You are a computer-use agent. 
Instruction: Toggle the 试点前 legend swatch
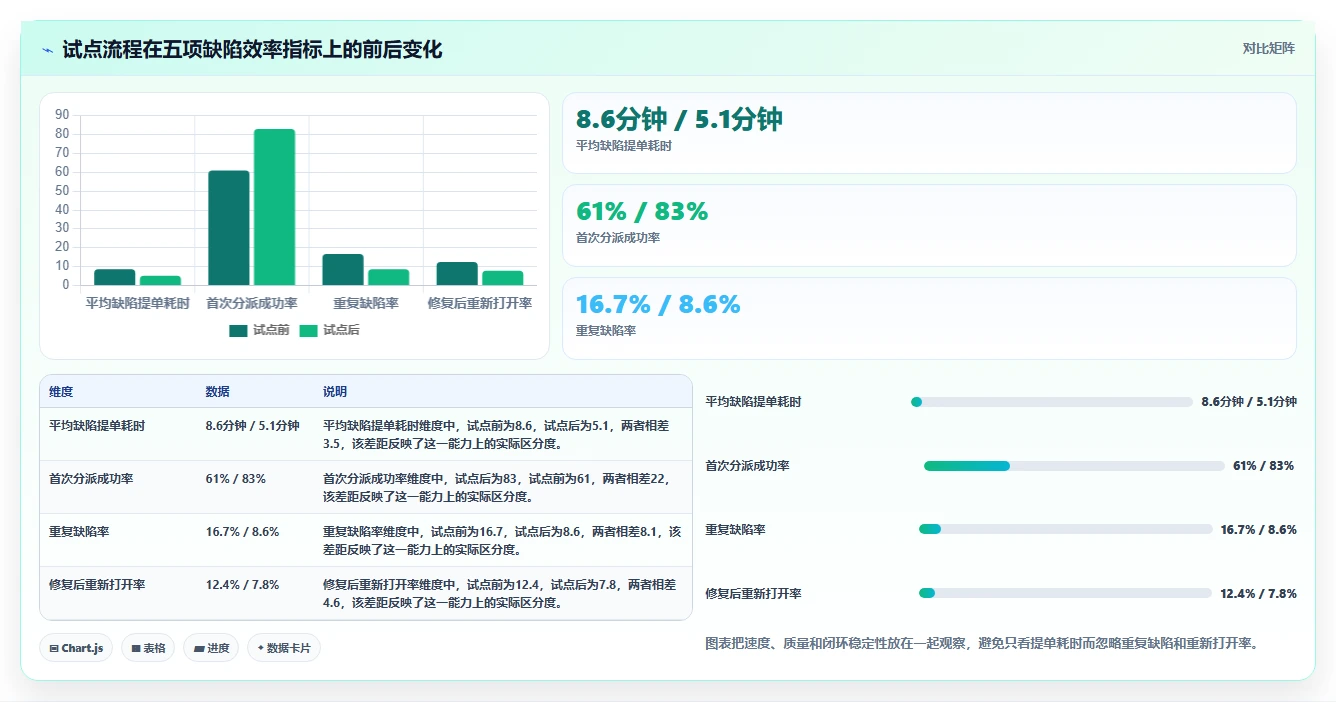238,330
